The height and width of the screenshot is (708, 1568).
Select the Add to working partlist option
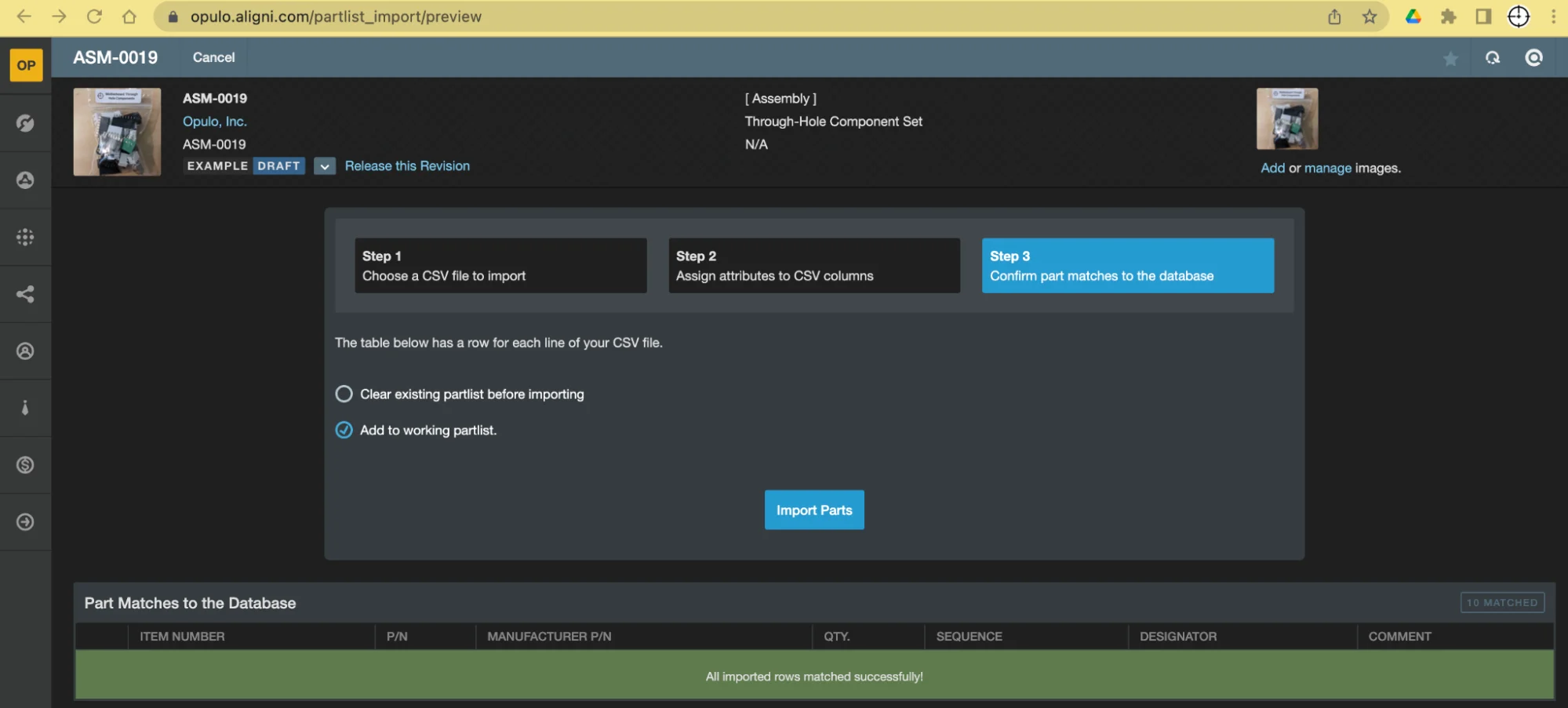coord(344,430)
